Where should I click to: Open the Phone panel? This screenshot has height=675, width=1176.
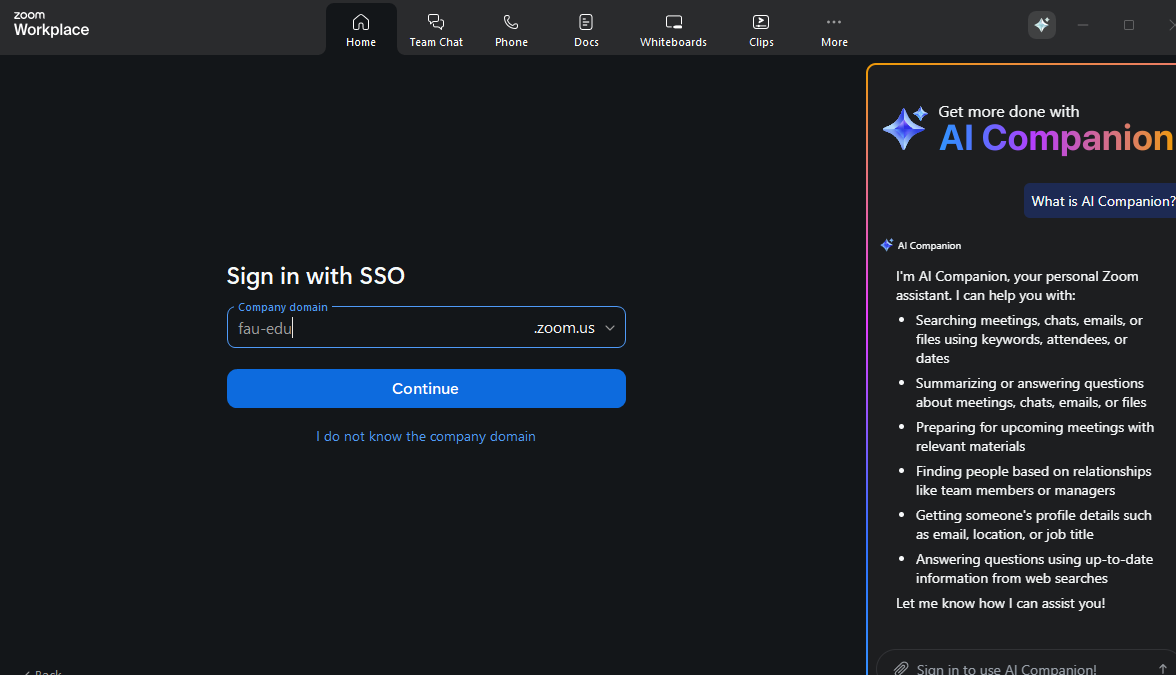[x=511, y=28]
